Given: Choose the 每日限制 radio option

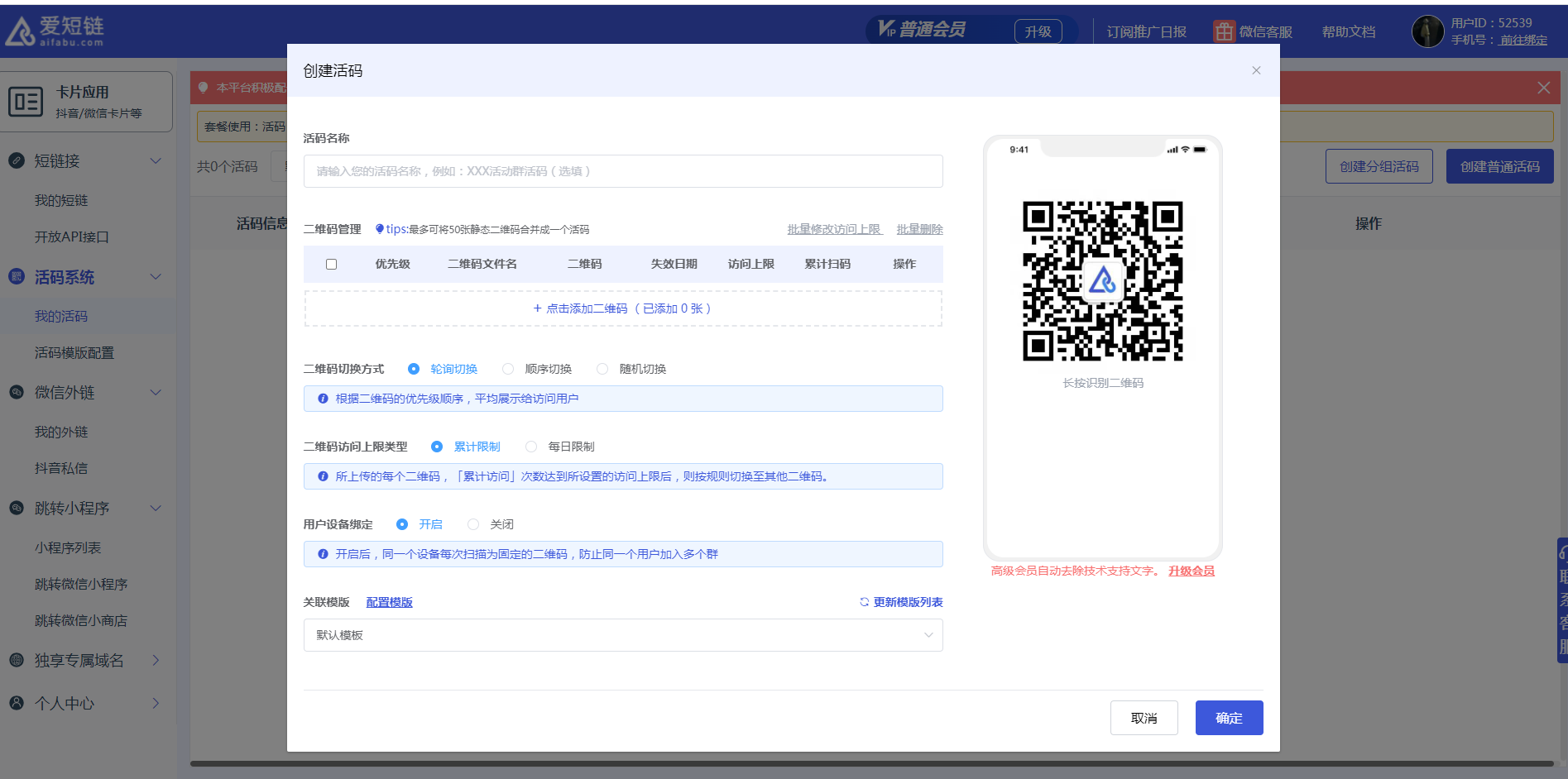Looking at the screenshot, I should [531, 447].
